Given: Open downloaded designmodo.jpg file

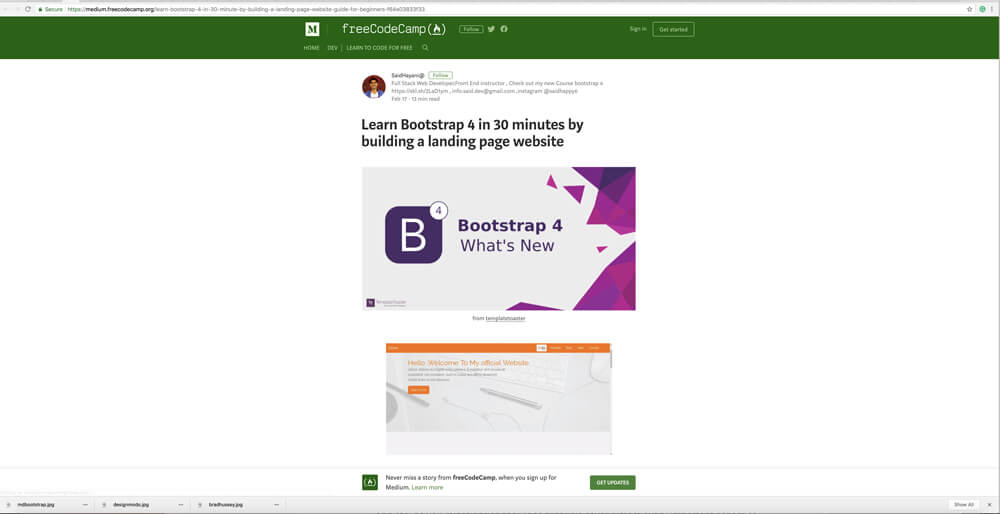Looking at the screenshot, I should click(x=131, y=504).
